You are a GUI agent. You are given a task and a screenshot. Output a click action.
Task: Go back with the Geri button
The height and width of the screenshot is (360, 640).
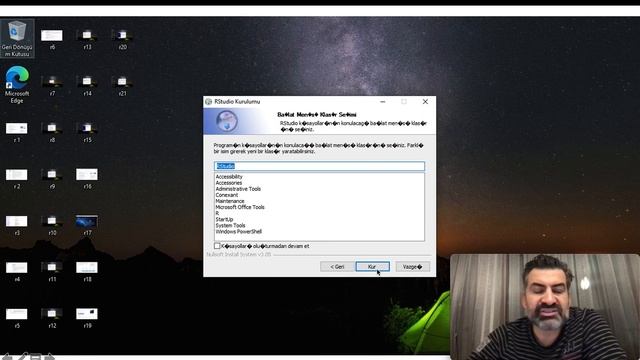point(337,267)
